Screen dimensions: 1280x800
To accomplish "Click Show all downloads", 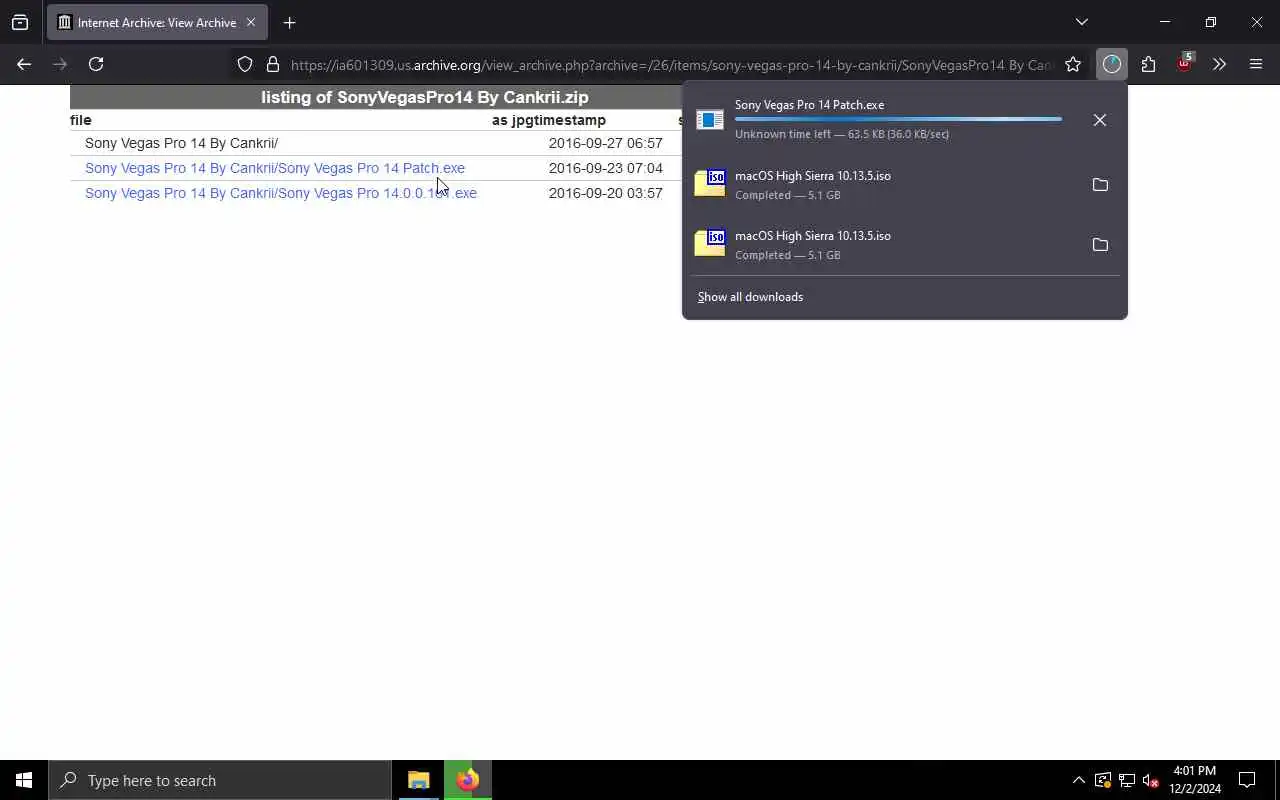I will pos(750,297).
